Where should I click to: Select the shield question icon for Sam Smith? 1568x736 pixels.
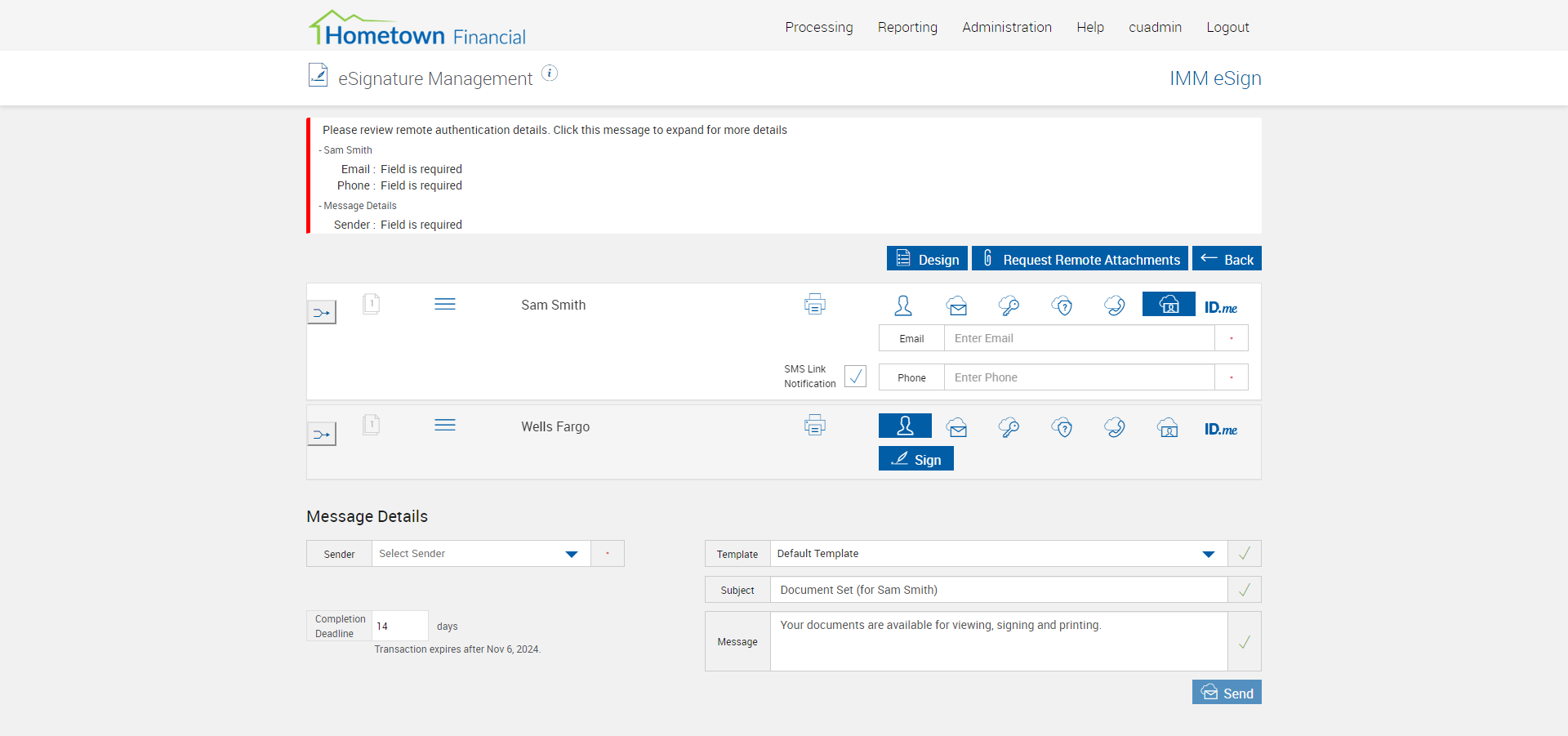[x=1062, y=306]
